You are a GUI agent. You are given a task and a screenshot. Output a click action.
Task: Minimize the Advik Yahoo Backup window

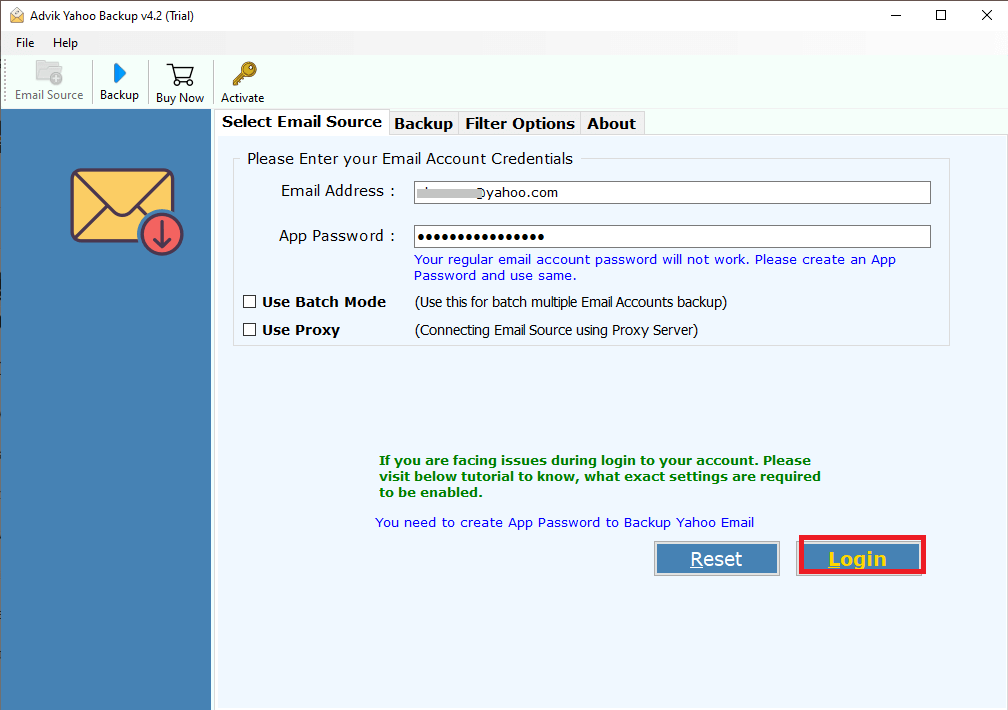coord(896,15)
